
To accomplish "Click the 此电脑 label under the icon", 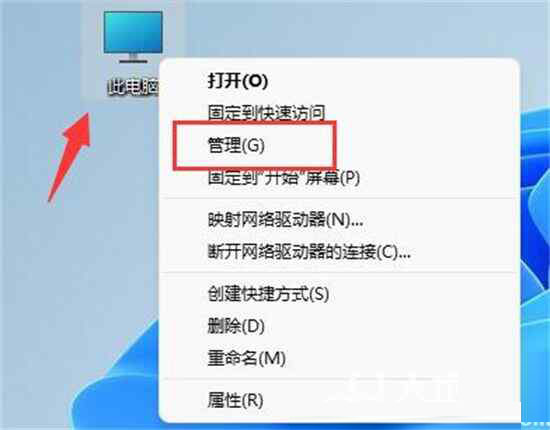I will (133, 86).
